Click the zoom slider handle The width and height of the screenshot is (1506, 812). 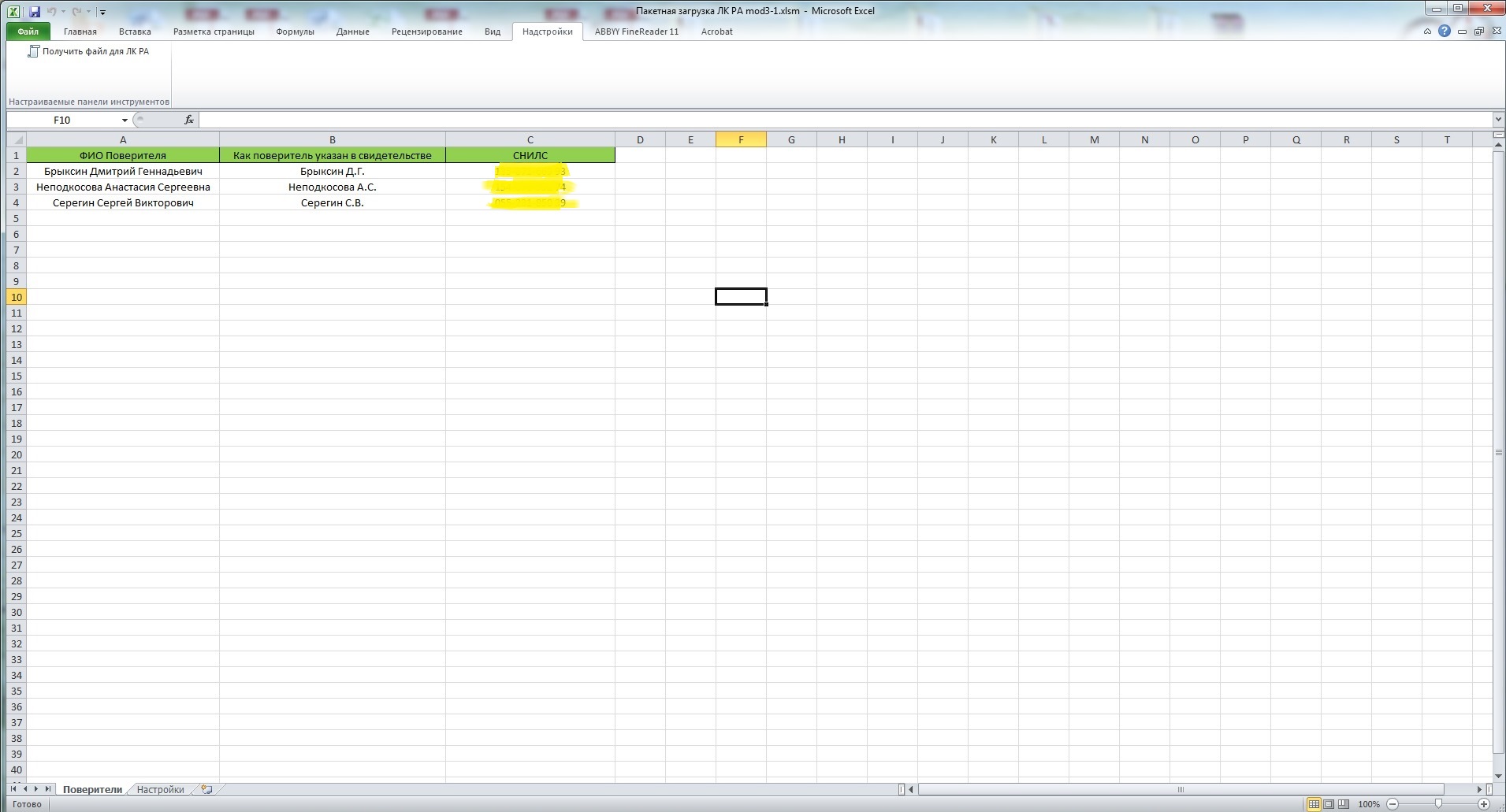[1438, 804]
